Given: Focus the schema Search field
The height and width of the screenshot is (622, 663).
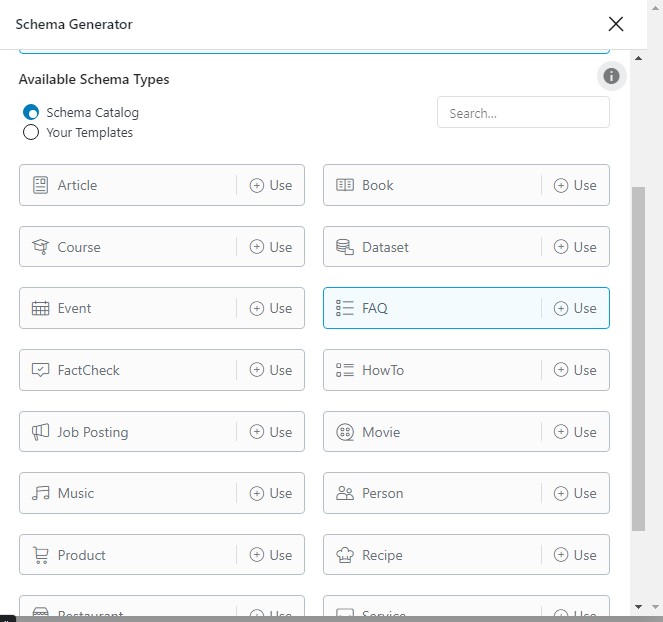Looking at the screenshot, I should pyautogui.click(x=523, y=112).
